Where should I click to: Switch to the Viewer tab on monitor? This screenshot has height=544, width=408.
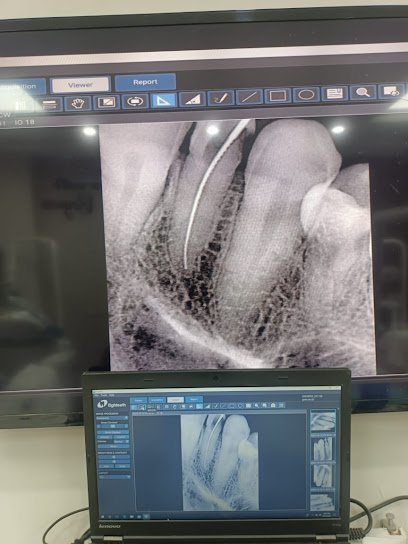(x=80, y=85)
